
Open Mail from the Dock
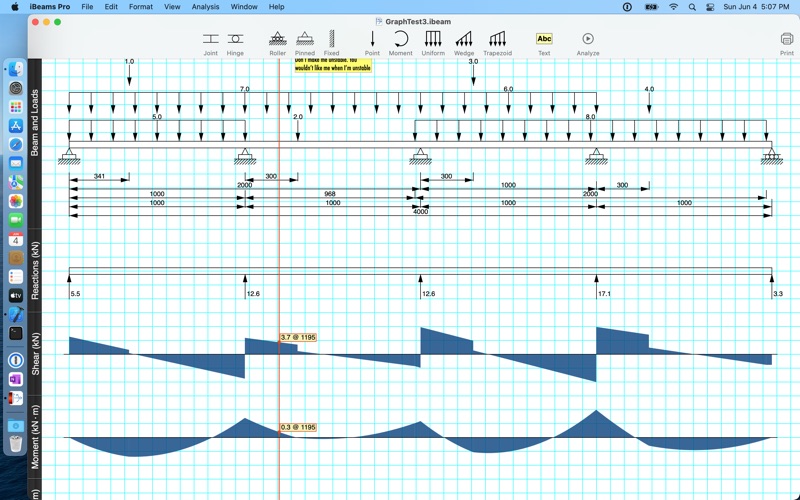16,163
